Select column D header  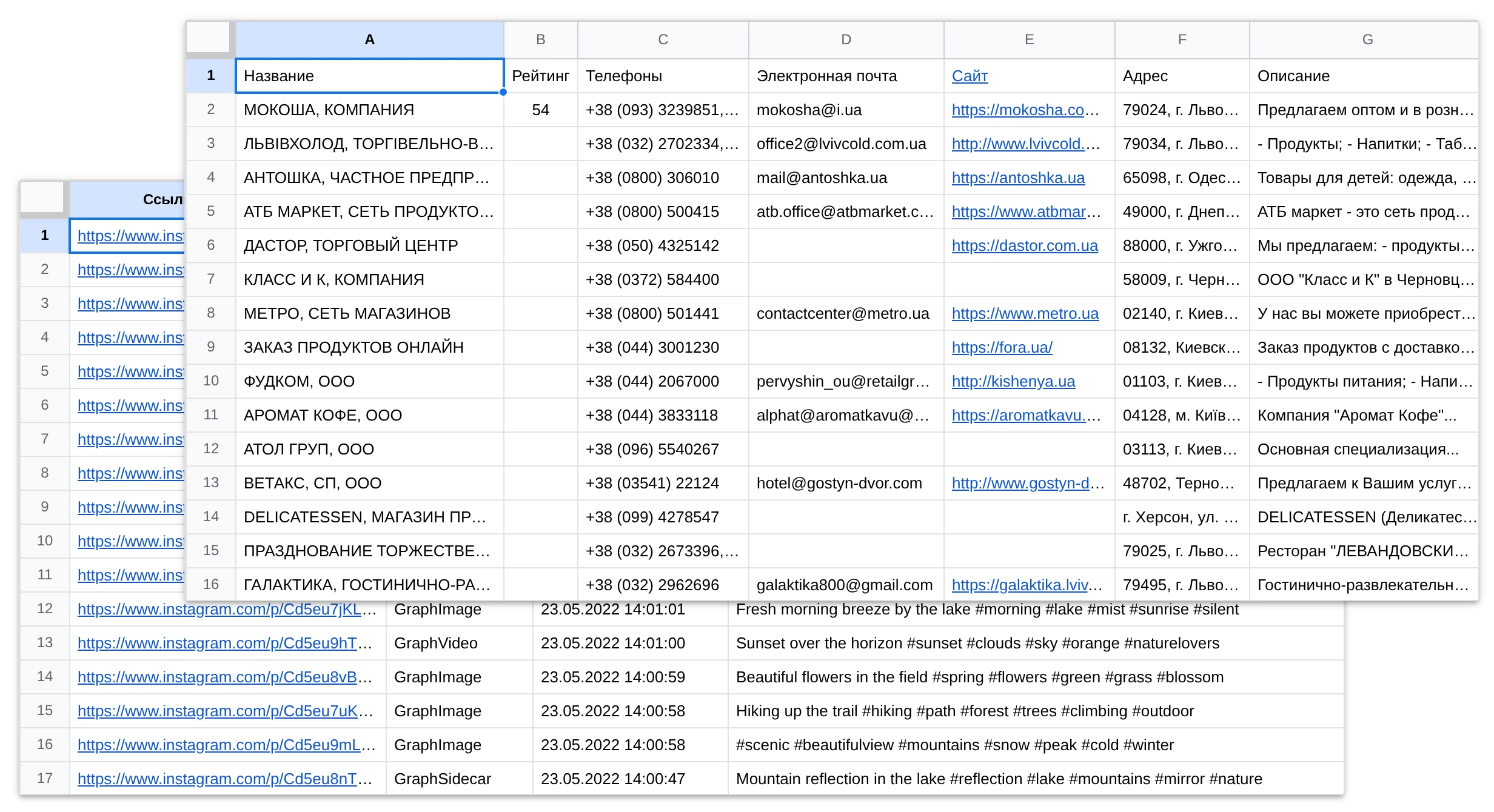(x=846, y=39)
